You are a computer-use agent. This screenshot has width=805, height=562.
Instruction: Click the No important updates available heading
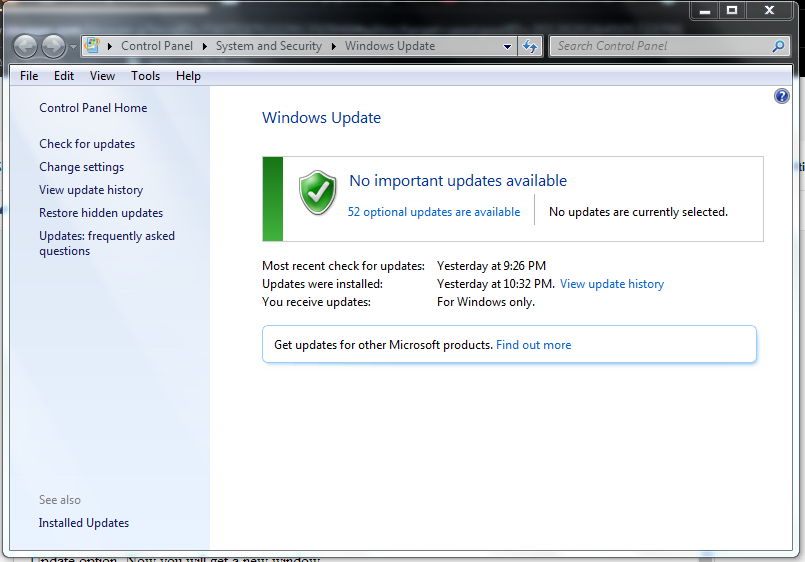coord(458,181)
